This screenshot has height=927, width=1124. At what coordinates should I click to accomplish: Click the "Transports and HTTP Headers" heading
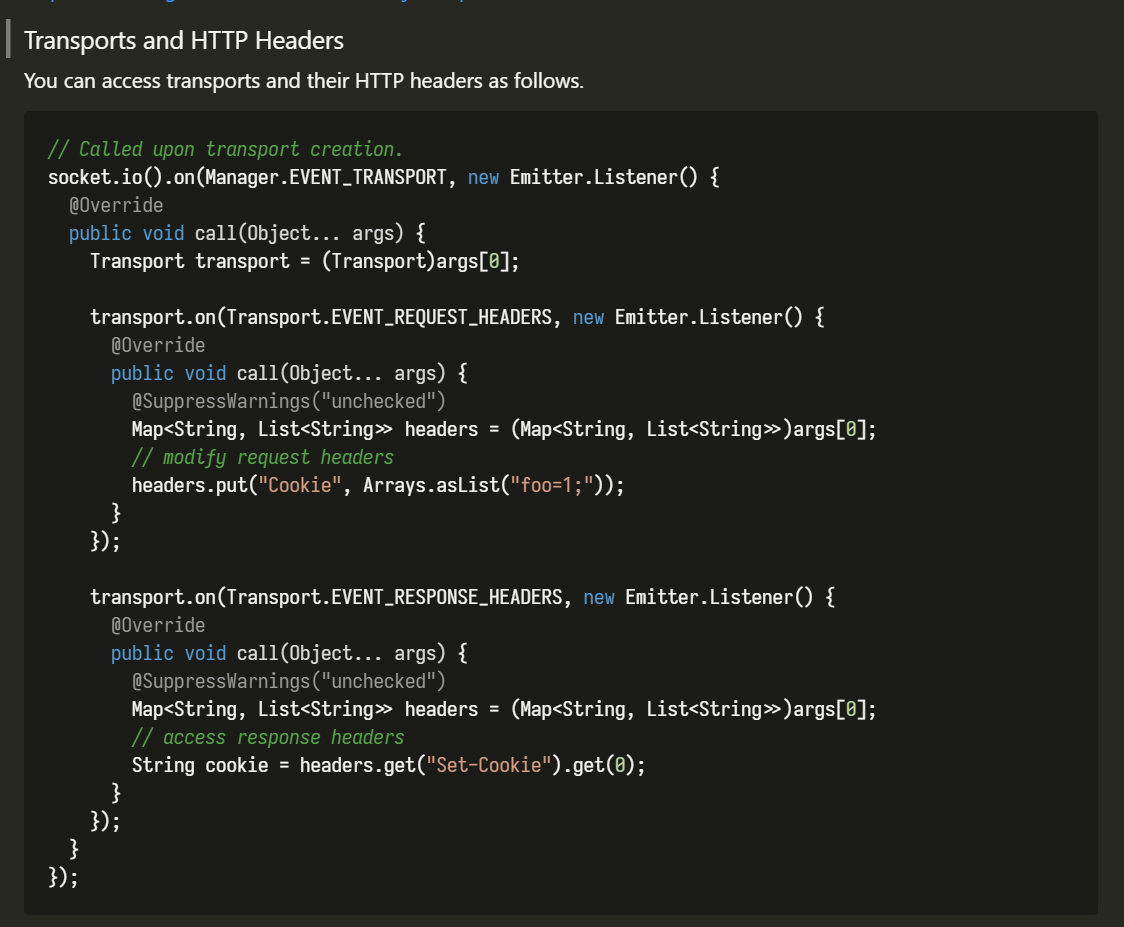[x=184, y=40]
